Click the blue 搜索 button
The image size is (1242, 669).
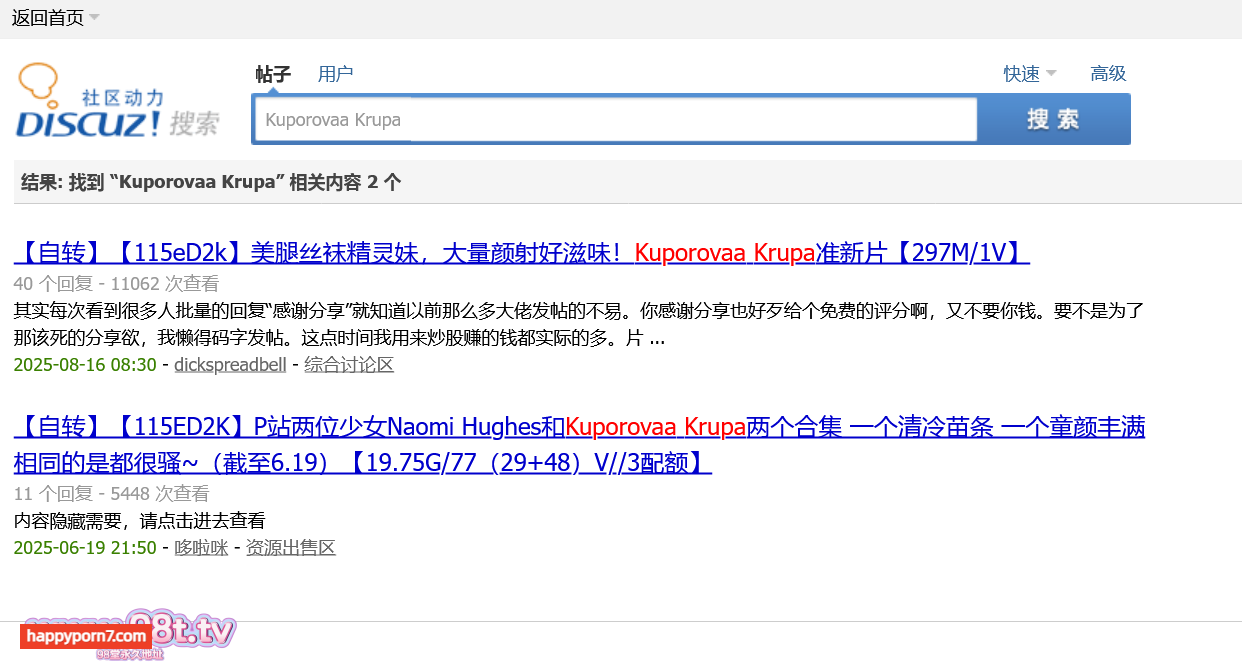click(1053, 120)
